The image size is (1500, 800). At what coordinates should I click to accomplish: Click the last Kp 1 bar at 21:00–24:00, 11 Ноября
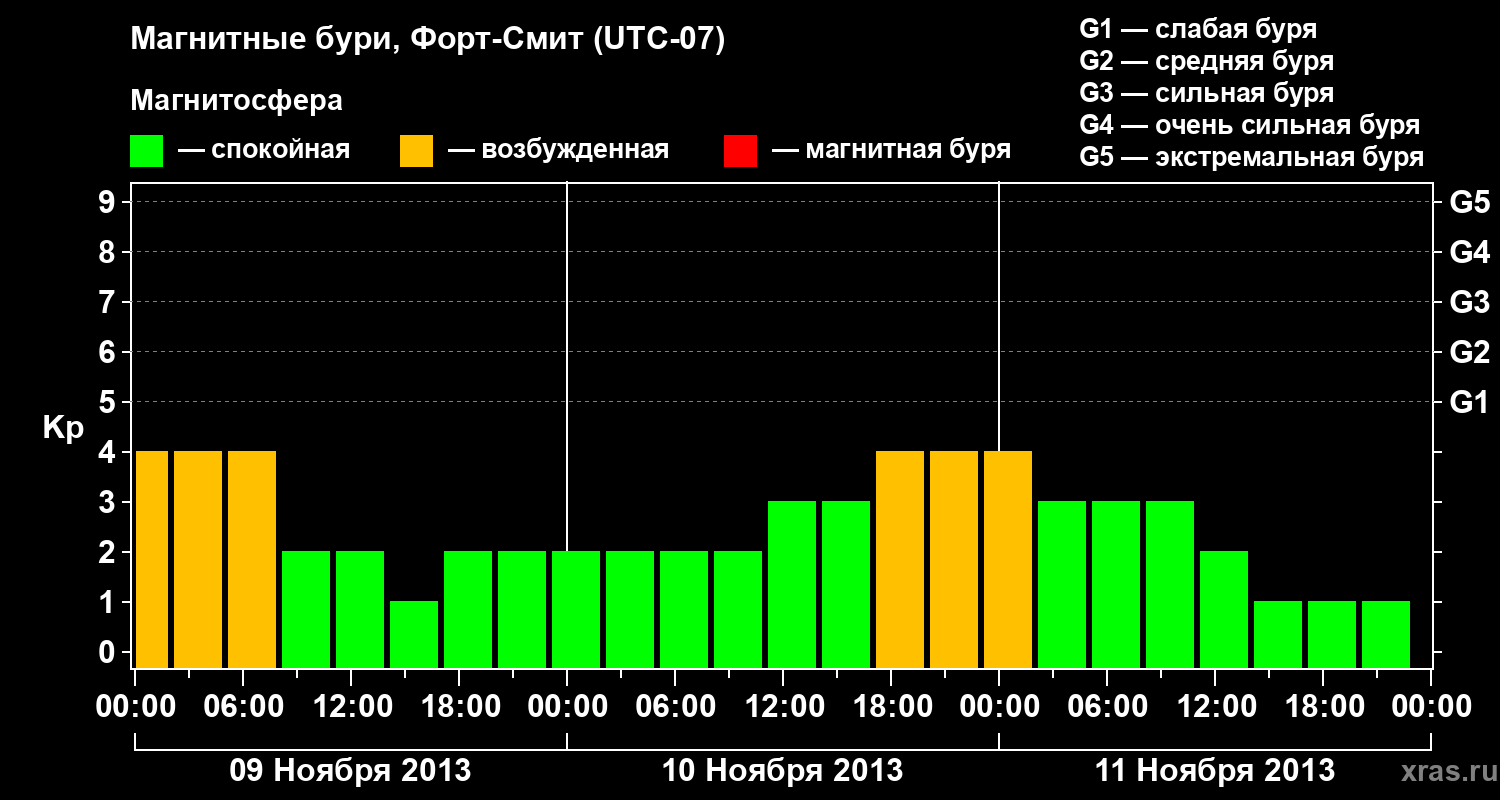tap(1386, 634)
